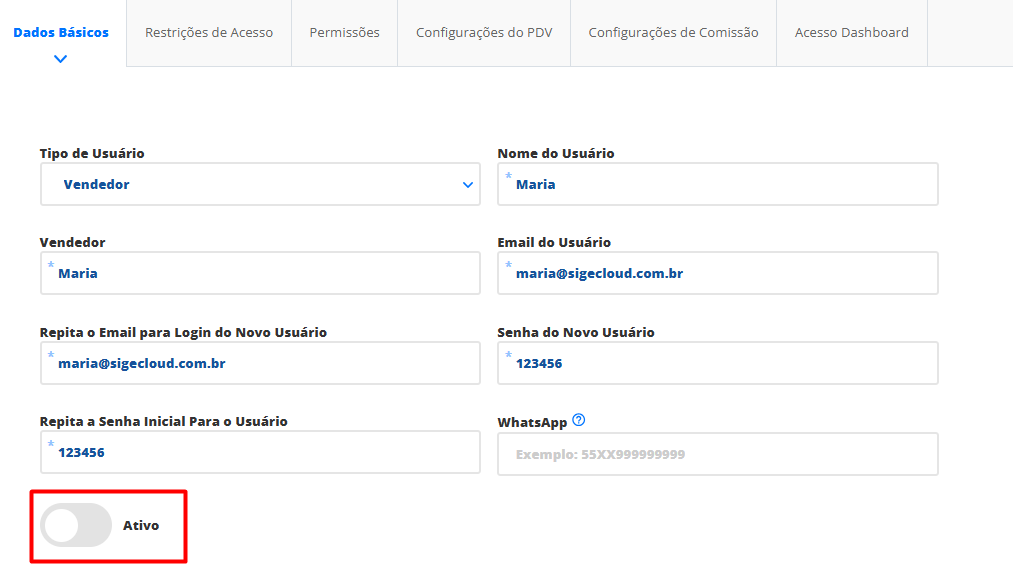Toggle the Ativo switch on

click(76, 525)
